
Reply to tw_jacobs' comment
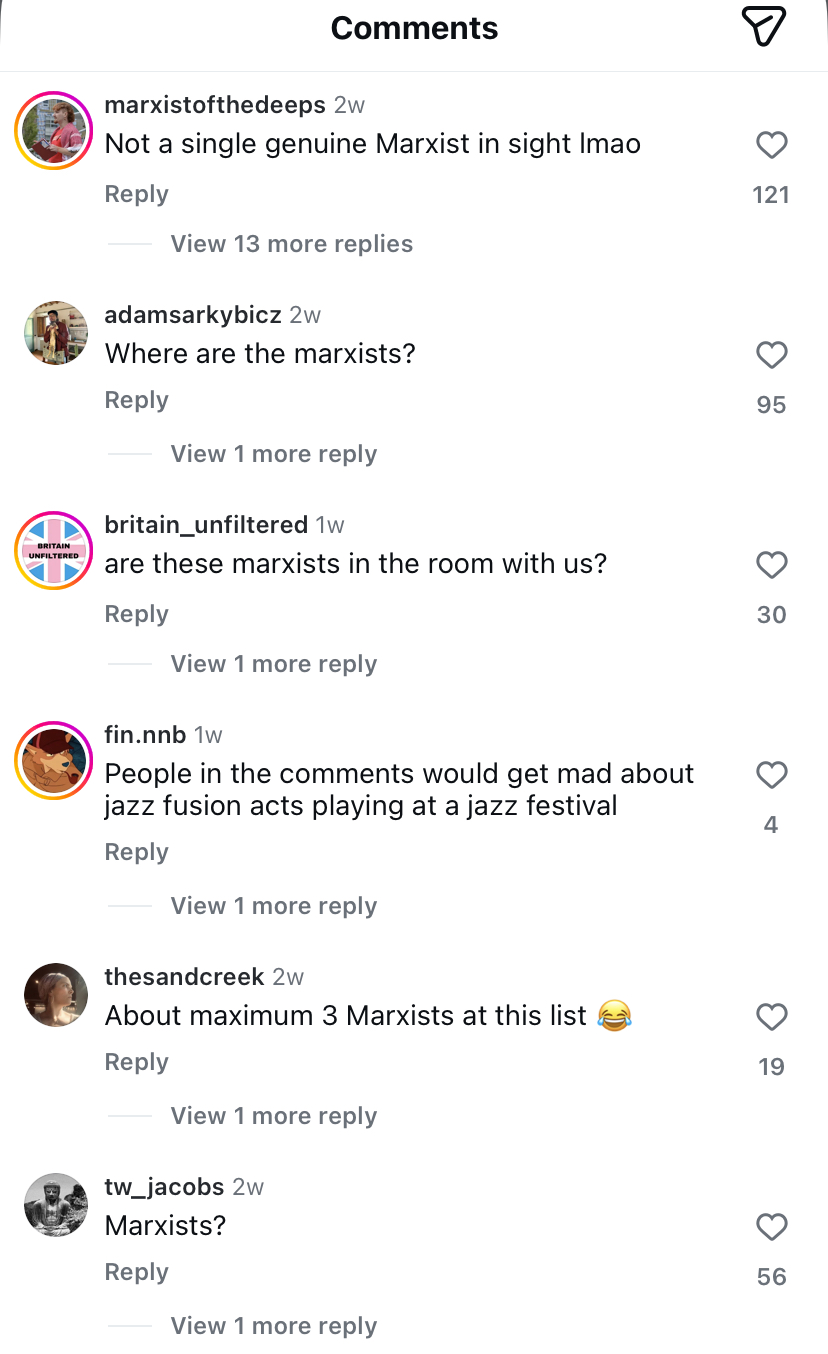136,1272
